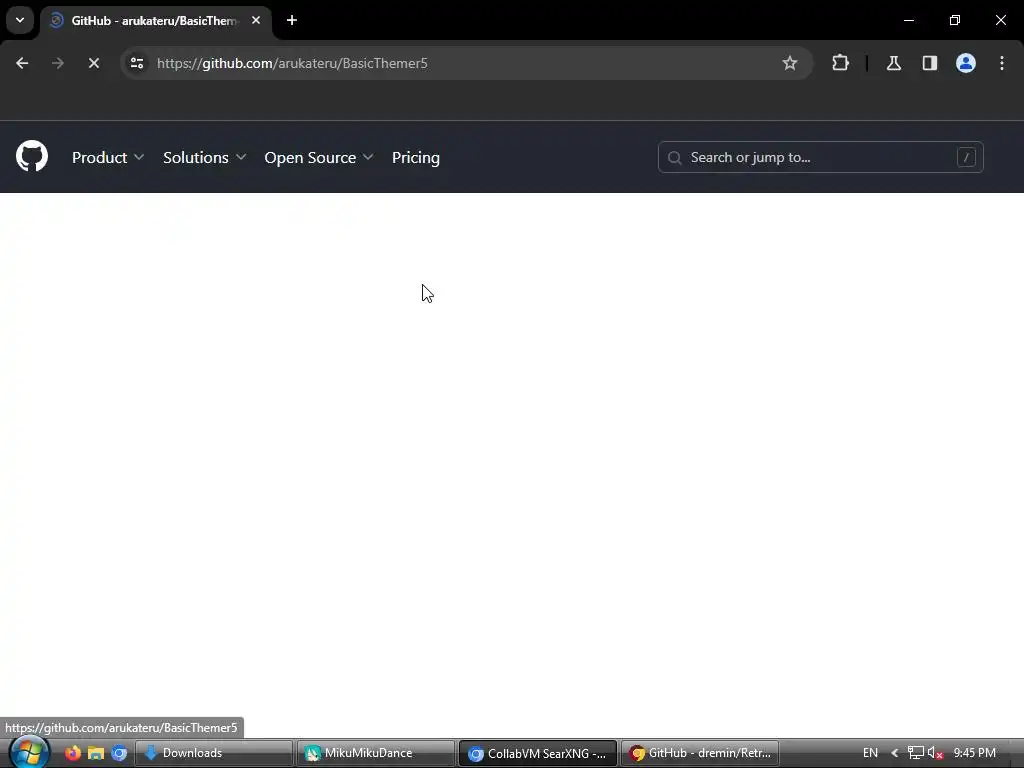1024x768 pixels.
Task: Open the tab search dropdown
Action: coord(20,20)
